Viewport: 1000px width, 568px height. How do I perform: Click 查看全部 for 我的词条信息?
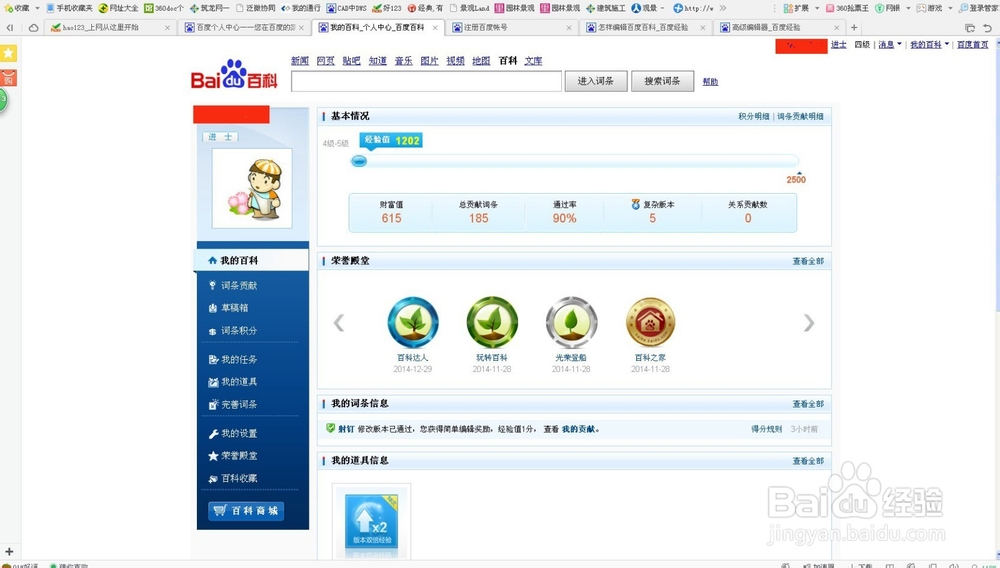pos(808,404)
